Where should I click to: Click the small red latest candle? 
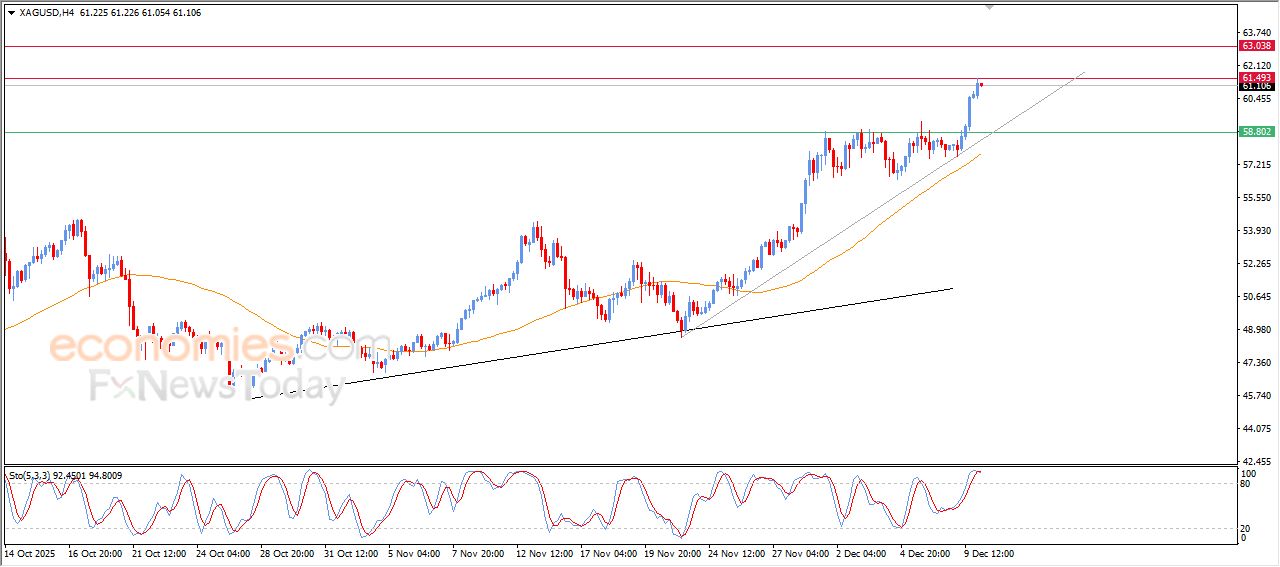(x=981, y=84)
